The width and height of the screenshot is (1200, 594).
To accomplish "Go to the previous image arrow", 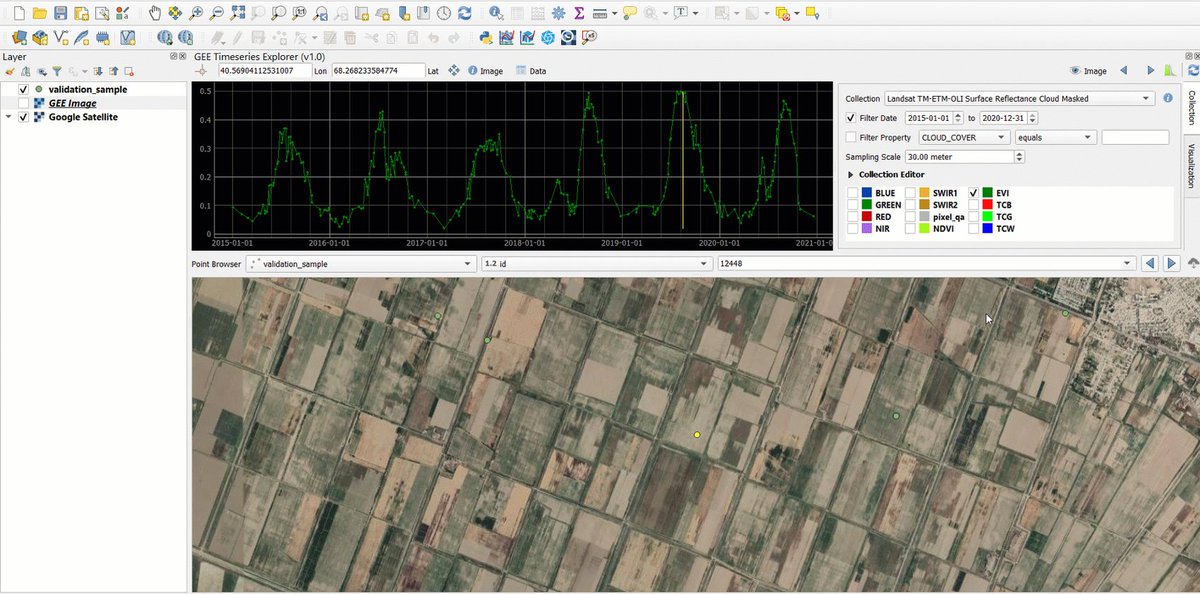I will click(x=1123, y=71).
